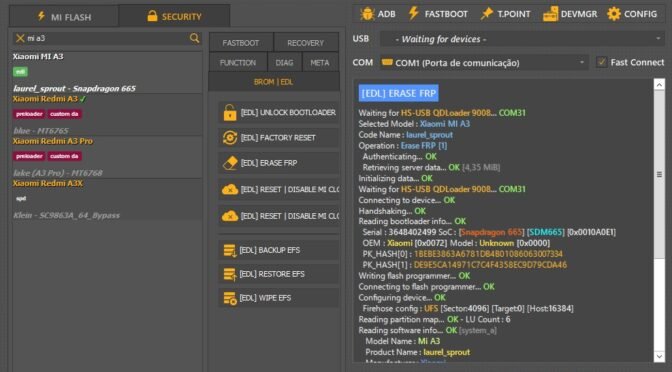Click EDL Unlock Bootloader padlock icon
The image size is (672, 372).
click(x=230, y=113)
